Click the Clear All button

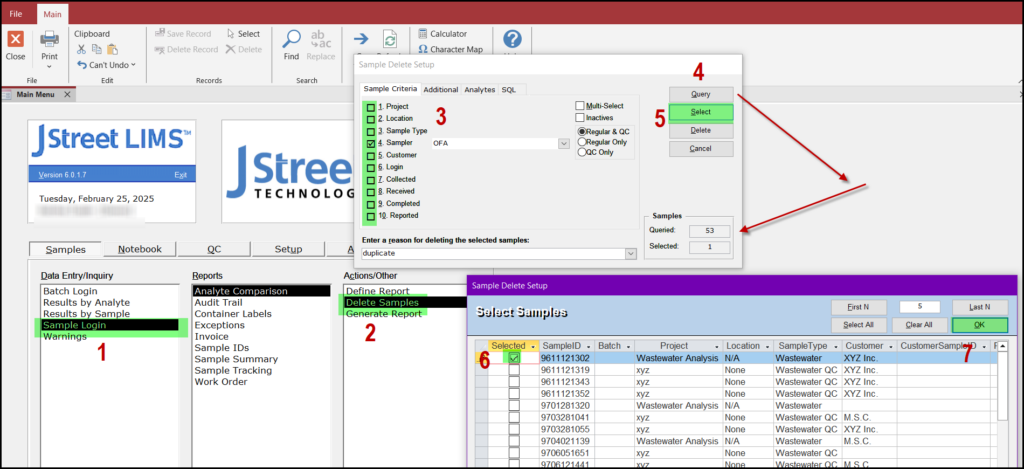click(920, 325)
